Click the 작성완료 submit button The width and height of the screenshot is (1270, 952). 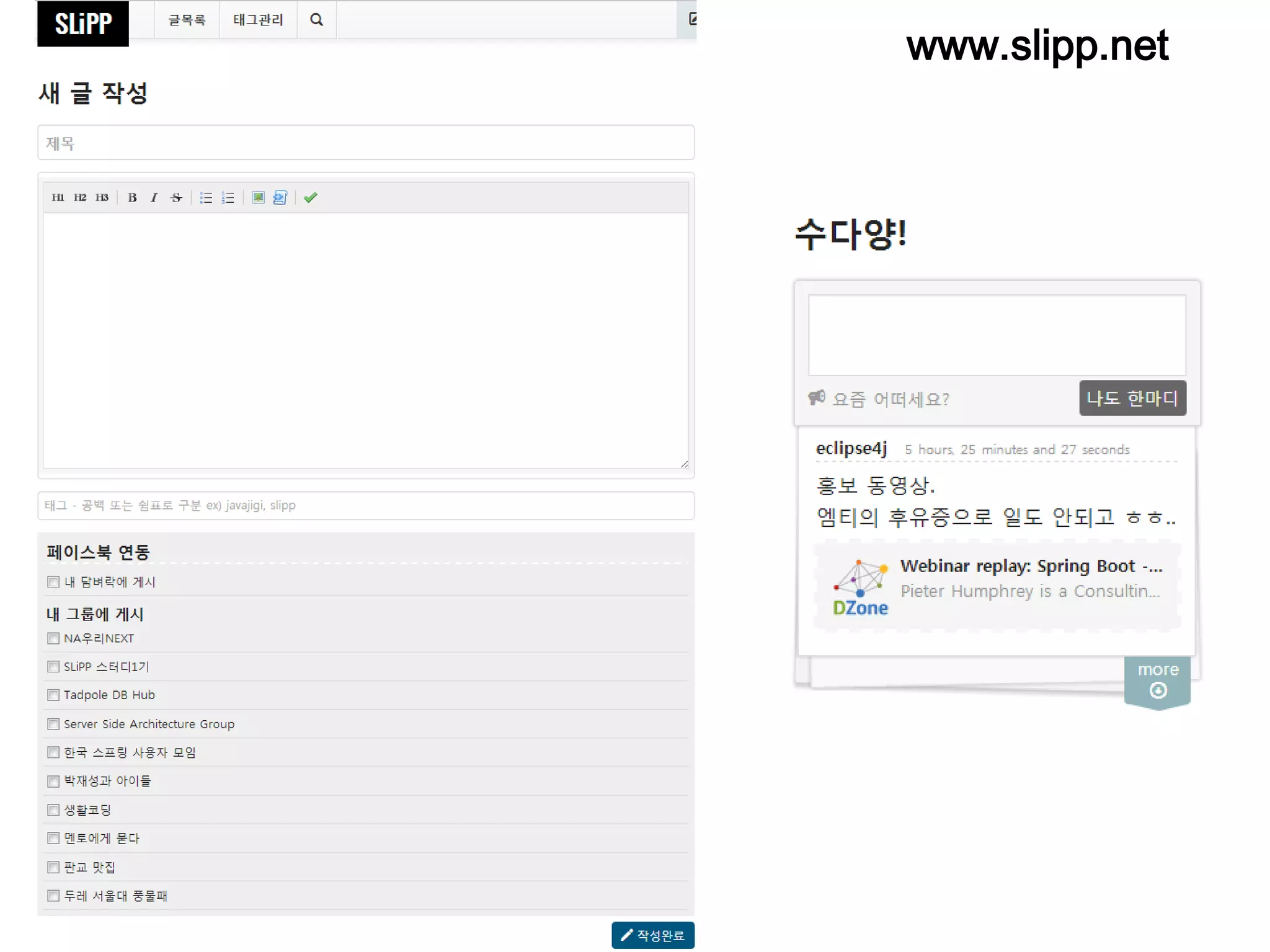[x=653, y=935]
